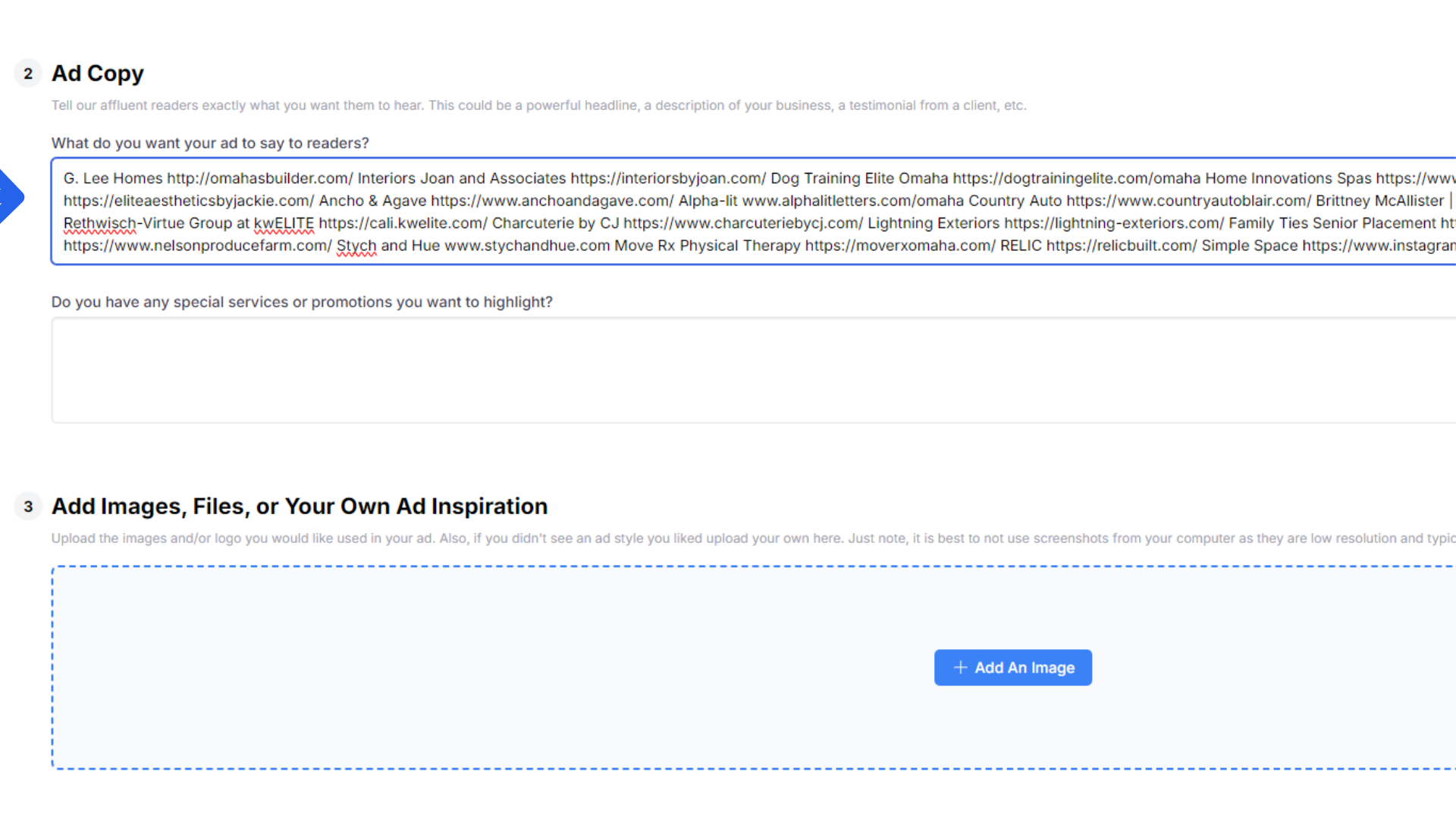Click 'Charcuterie by CJ' in the ad copy
This screenshot has width=1456, height=819.
tap(555, 224)
